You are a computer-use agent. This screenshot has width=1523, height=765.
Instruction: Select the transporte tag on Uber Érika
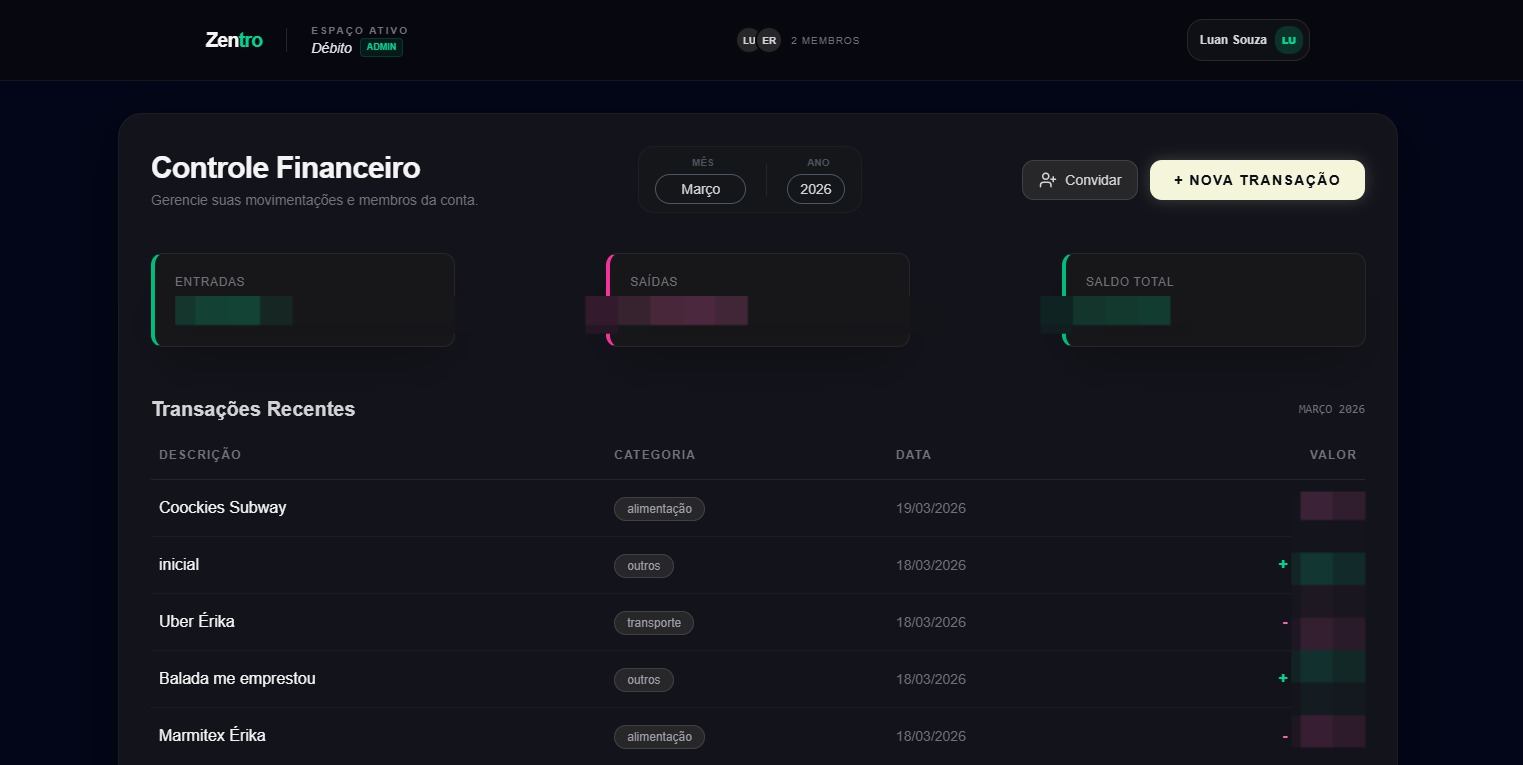(x=653, y=622)
